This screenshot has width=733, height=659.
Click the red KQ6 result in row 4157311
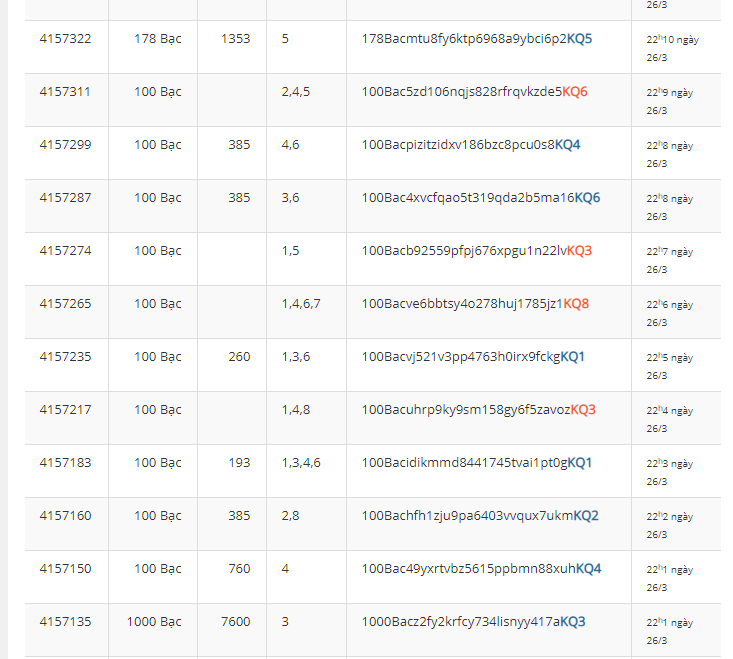575,92
